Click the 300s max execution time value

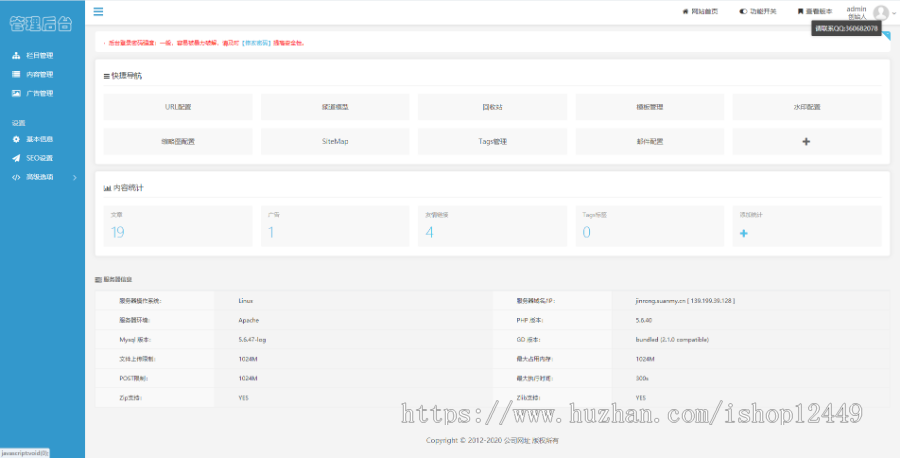click(x=642, y=379)
